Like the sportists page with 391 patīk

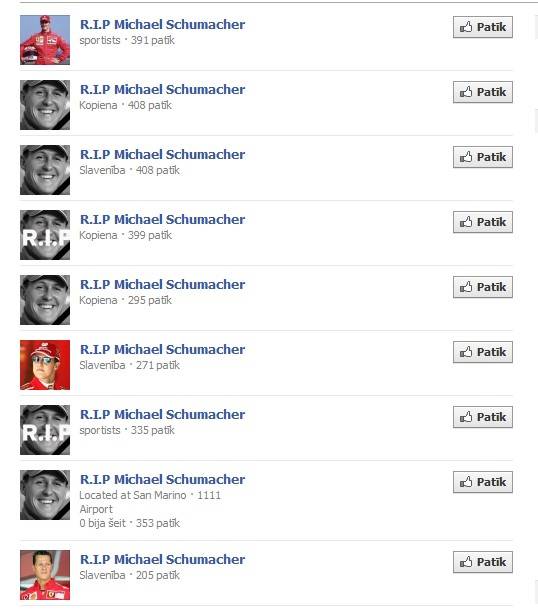click(x=483, y=27)
